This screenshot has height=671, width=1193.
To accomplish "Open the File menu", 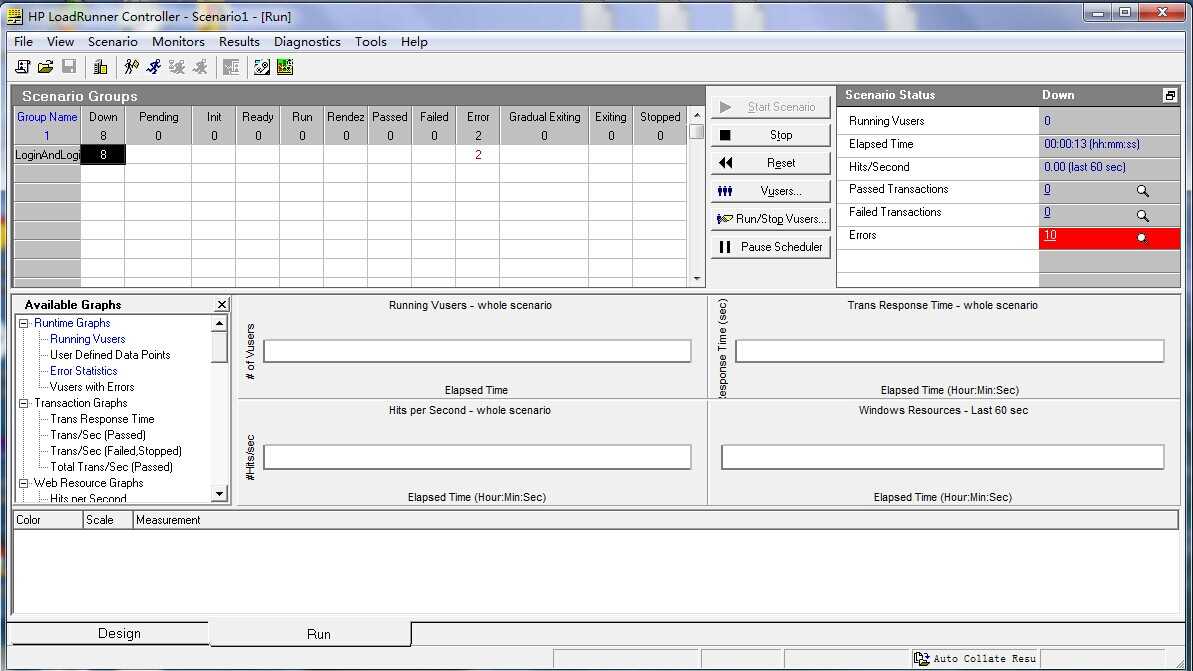I will (x=24, y=42).
